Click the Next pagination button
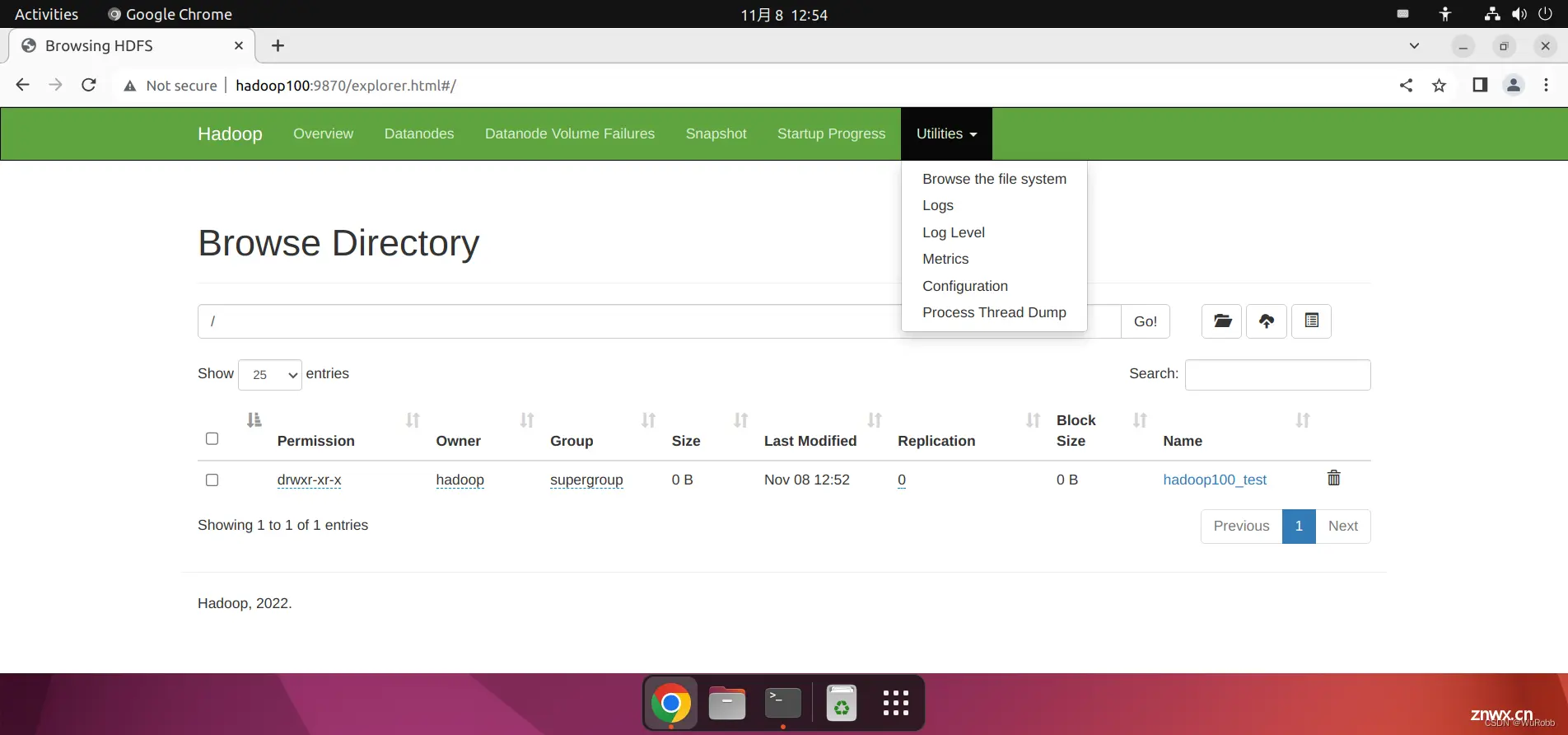 (1343, 526)
